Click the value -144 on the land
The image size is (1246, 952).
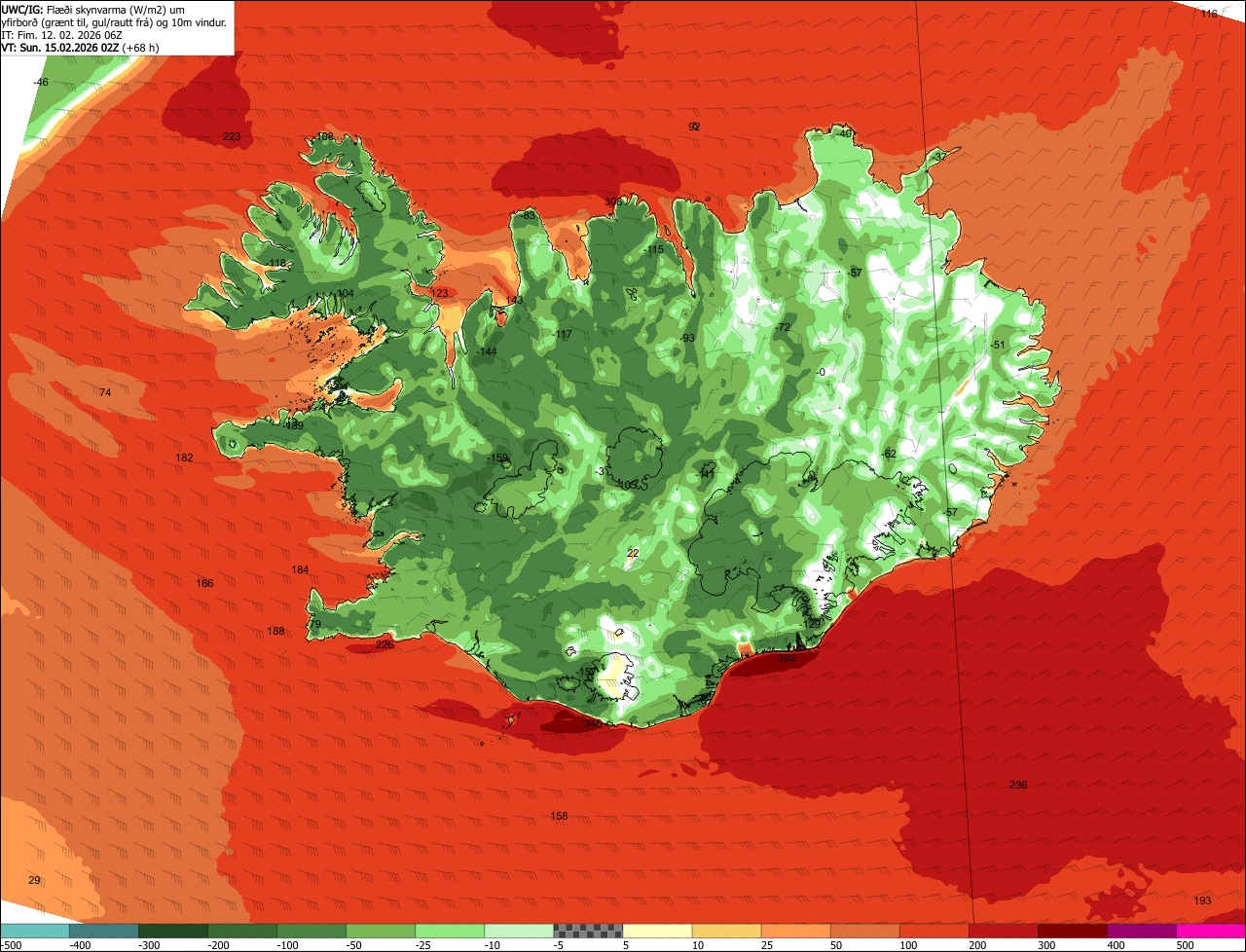[487, 351]
